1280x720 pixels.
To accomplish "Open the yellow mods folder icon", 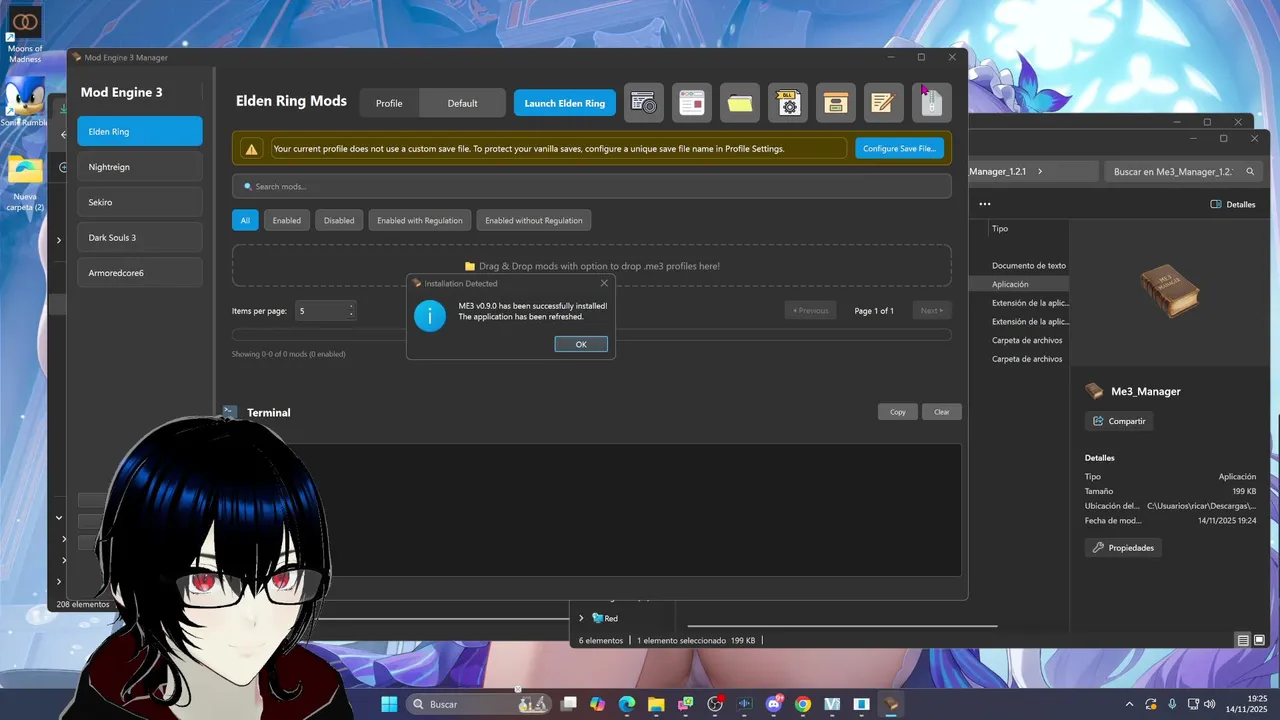I will (740, 103).
